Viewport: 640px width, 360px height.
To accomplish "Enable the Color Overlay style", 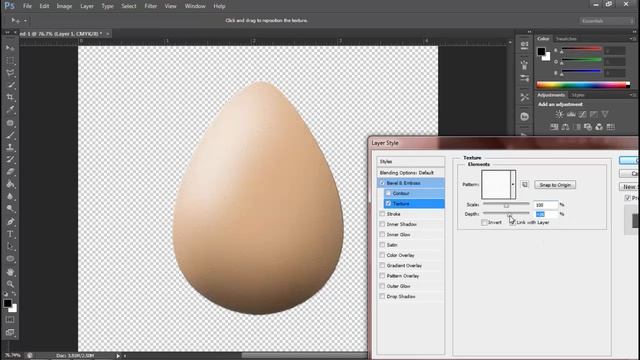I will [x=382, y=255].
